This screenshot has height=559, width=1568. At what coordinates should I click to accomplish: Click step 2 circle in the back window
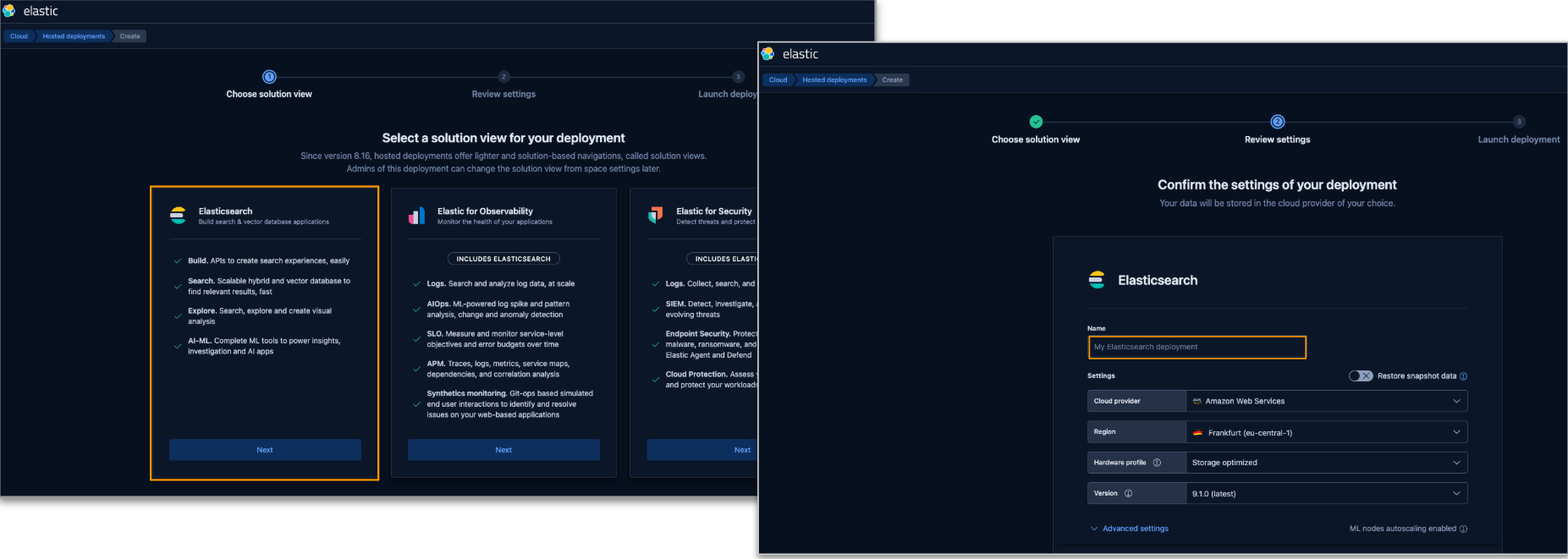(x=503, y=77)
